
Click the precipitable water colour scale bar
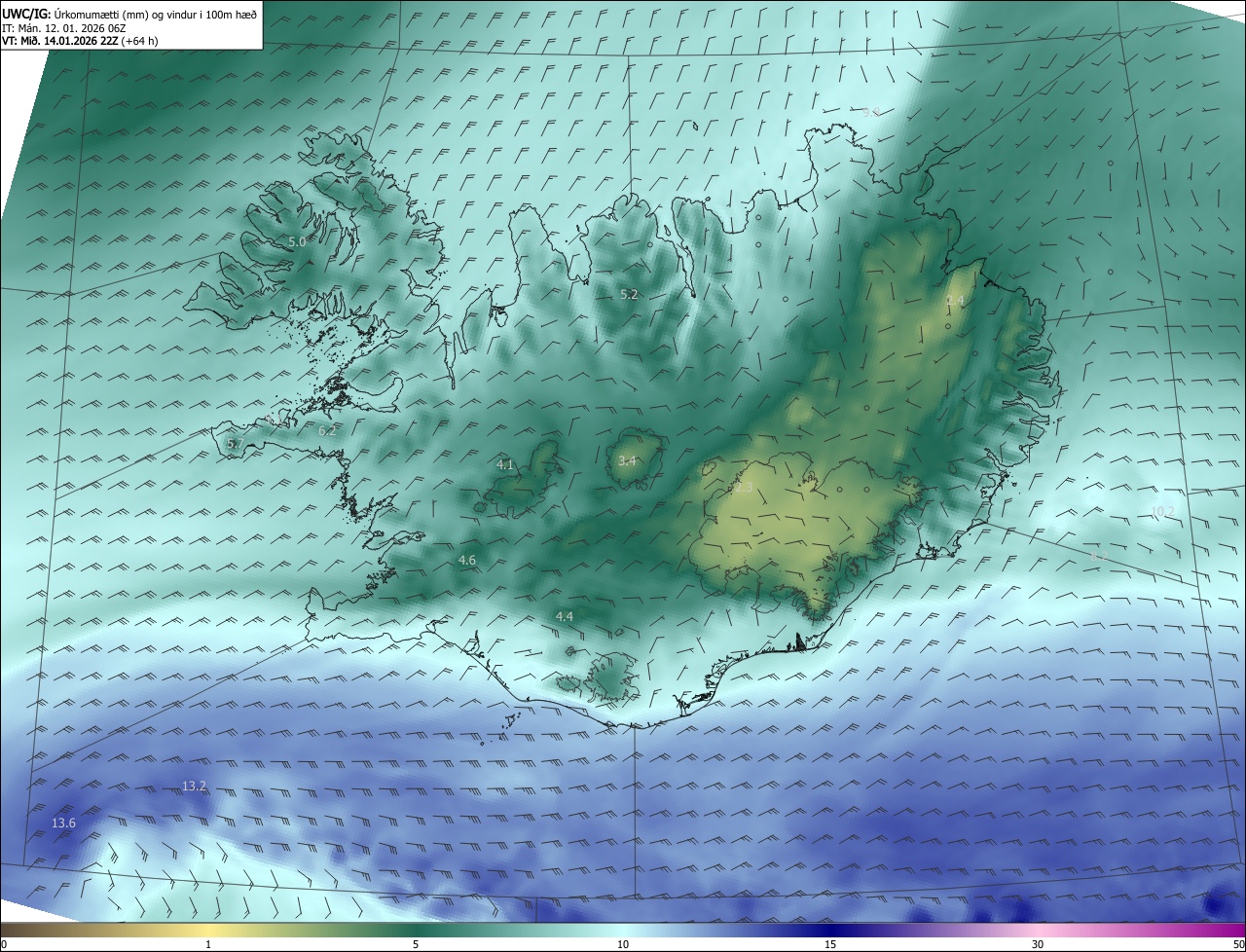(623, 930)
